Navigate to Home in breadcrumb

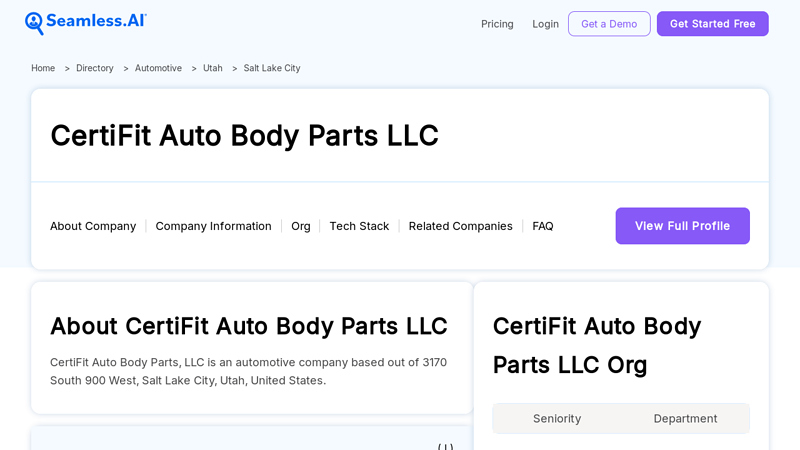[x=43, y=68]
